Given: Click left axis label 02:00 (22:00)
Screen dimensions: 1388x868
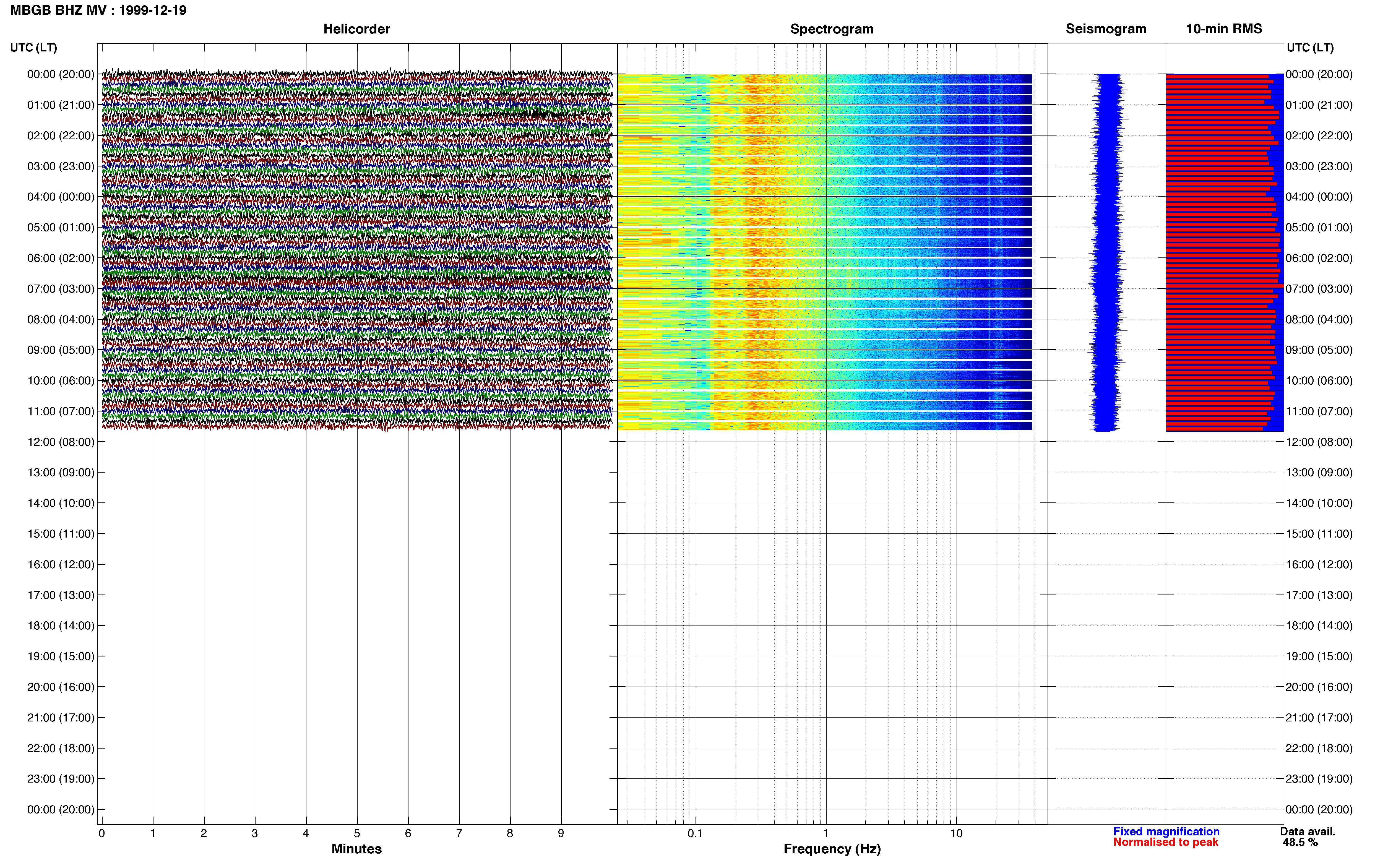Looking at the screenshot, I should click(61, 135).
